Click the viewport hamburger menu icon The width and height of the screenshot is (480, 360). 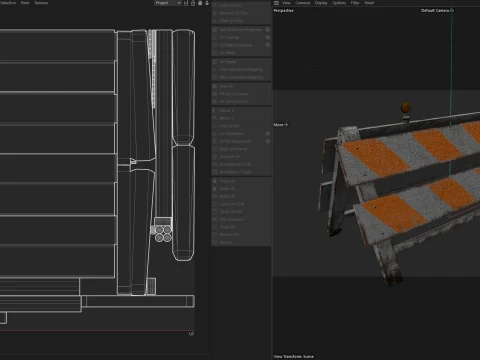pyautogui.click(x=276, y=3)
